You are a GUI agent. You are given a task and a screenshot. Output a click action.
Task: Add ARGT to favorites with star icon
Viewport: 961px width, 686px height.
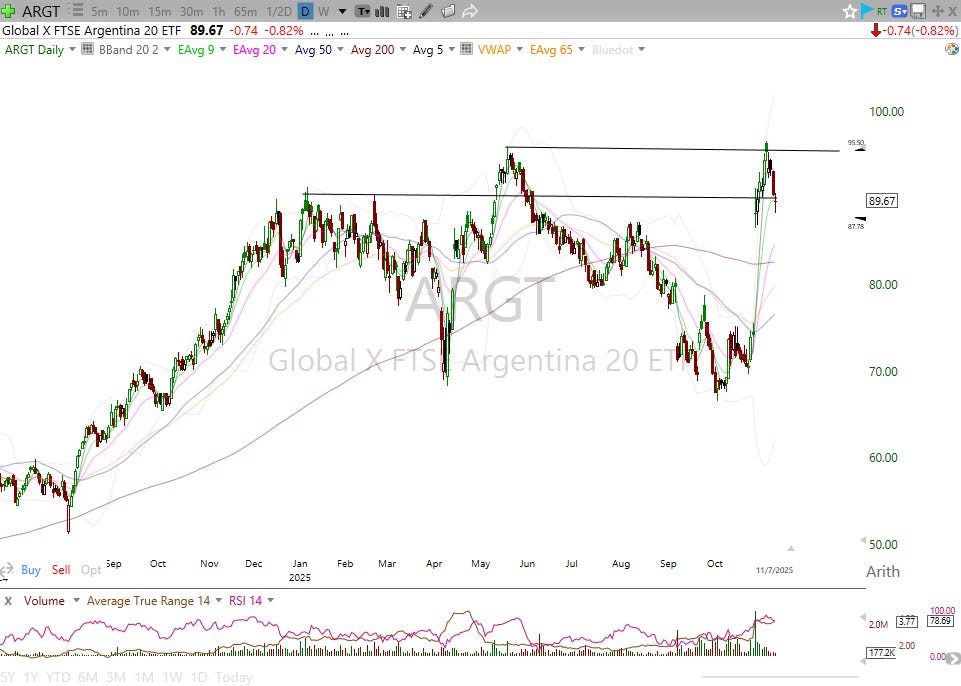[849, 11]
